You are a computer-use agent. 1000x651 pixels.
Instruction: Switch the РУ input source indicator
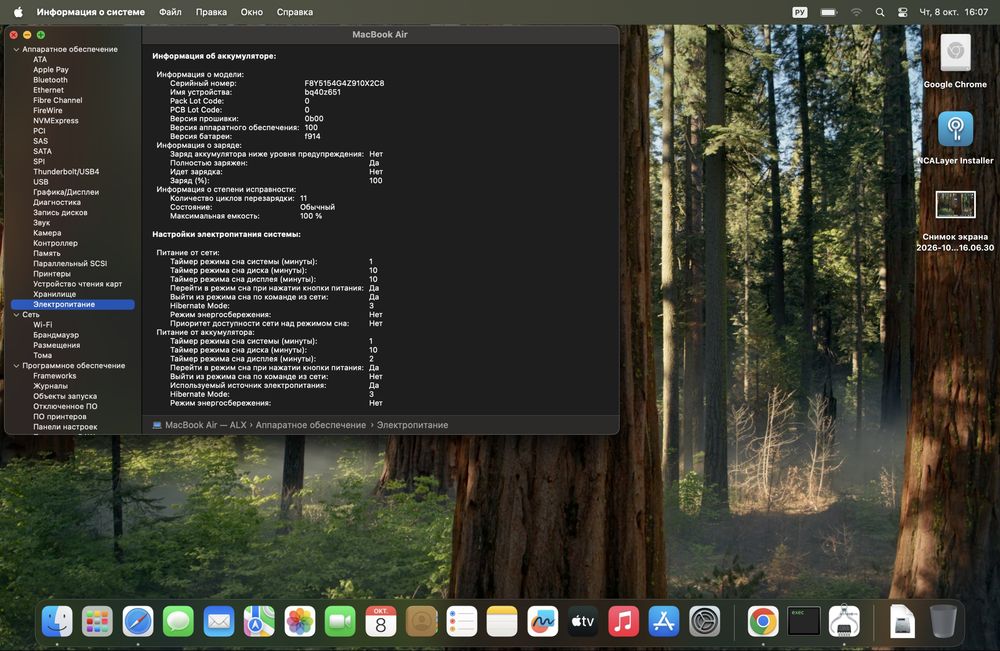pos(800,12)
